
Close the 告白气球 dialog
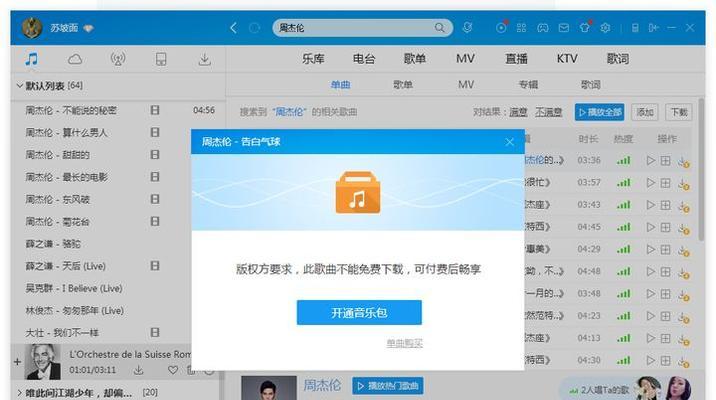click(510, 142)
